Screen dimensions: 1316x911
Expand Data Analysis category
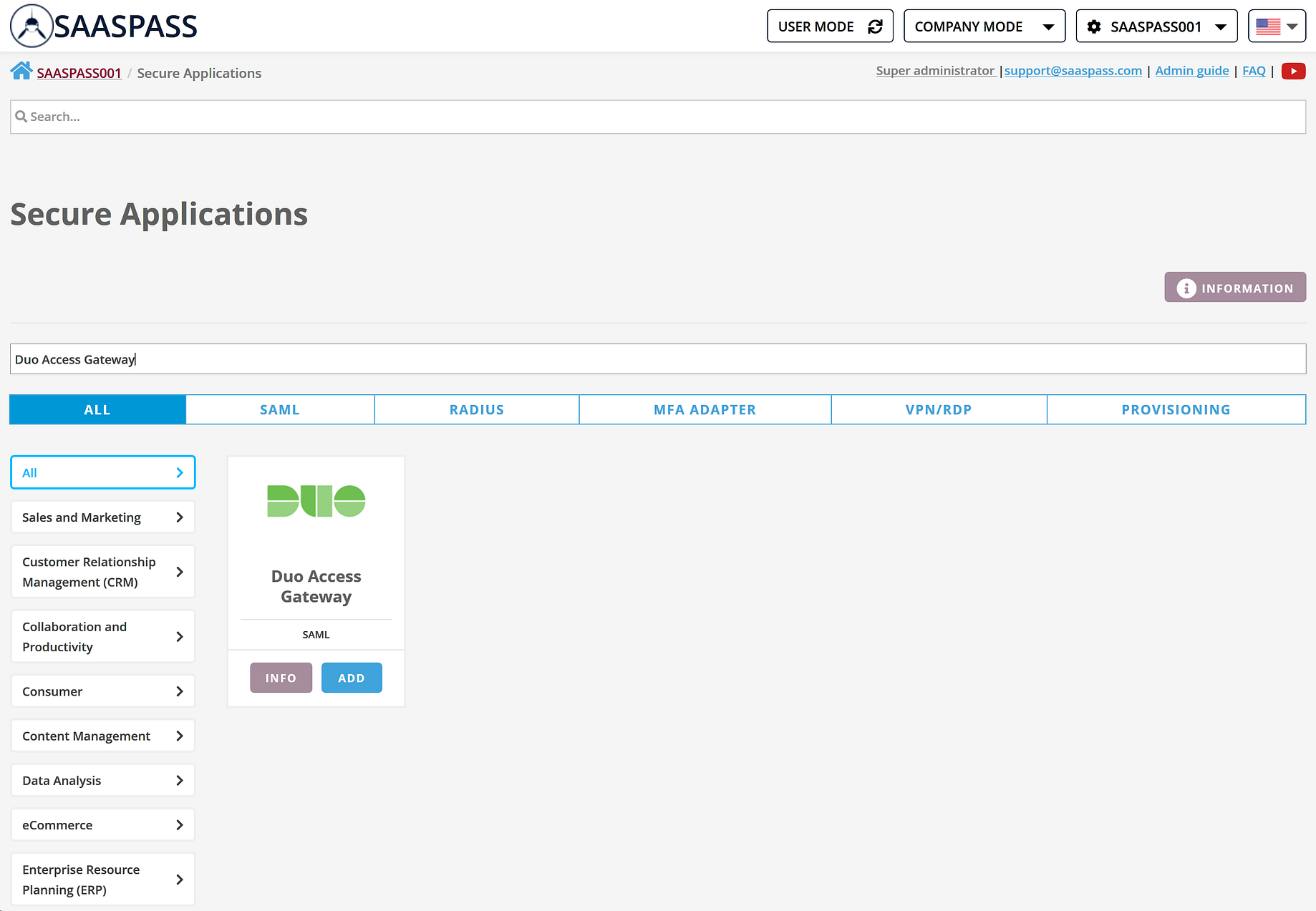tap(103, 780)
